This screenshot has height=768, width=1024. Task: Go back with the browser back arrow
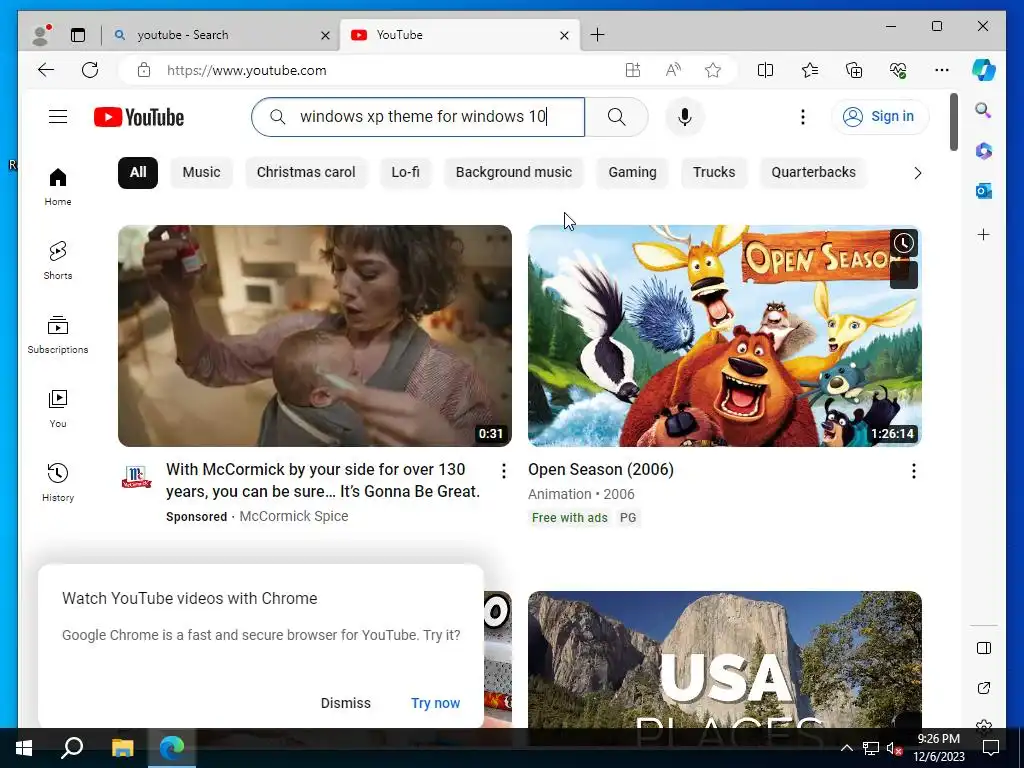[x=46, y=70]
